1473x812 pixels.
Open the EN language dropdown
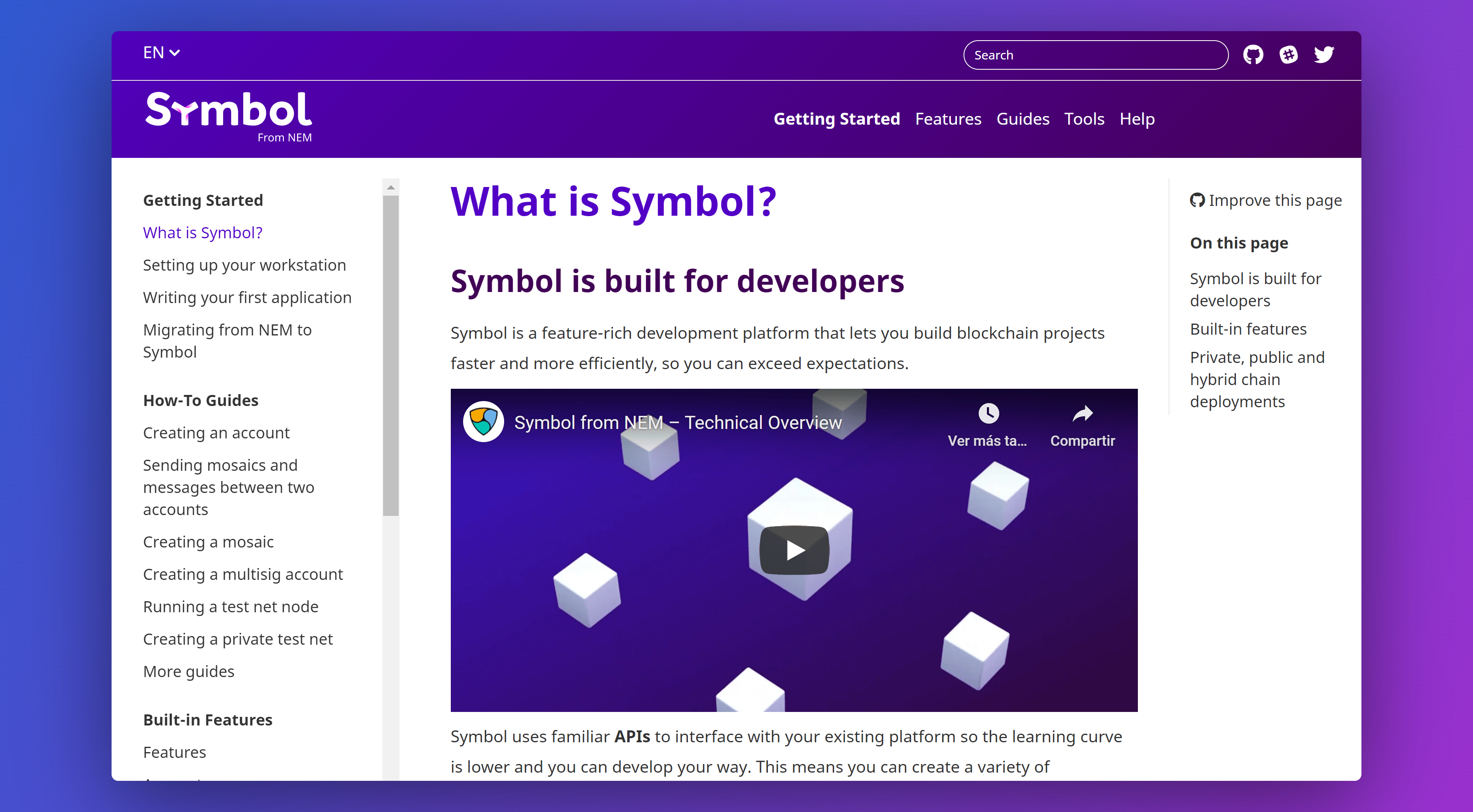click(161, 53)
